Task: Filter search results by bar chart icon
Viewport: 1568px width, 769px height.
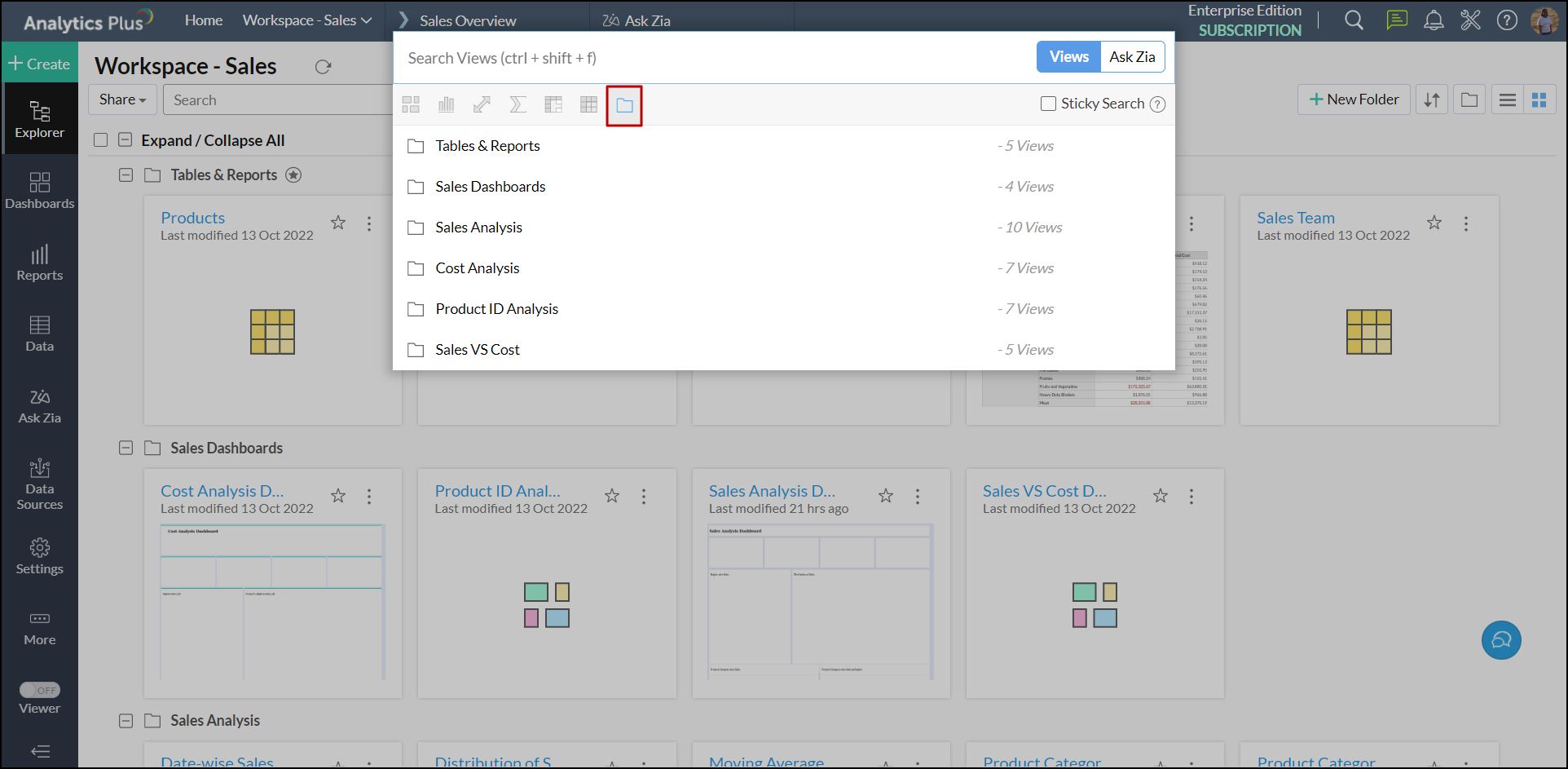Action: pyautogui.click(x=447, y=104)
